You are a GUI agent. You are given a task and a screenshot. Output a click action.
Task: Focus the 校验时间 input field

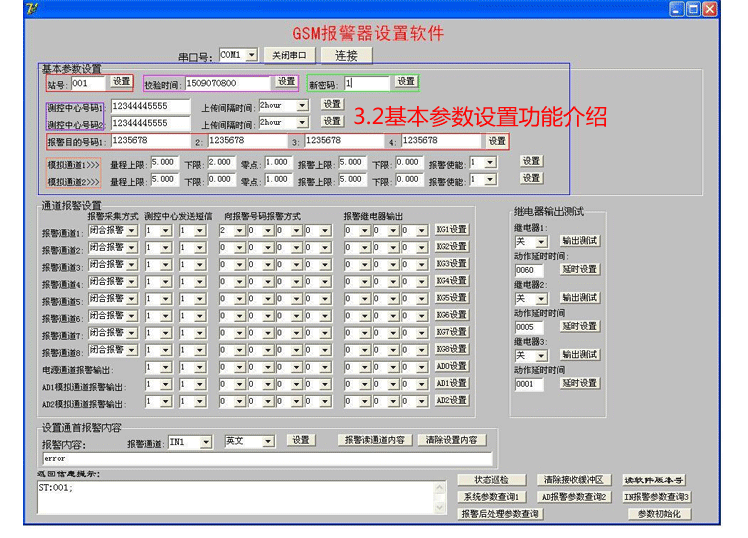227,83
